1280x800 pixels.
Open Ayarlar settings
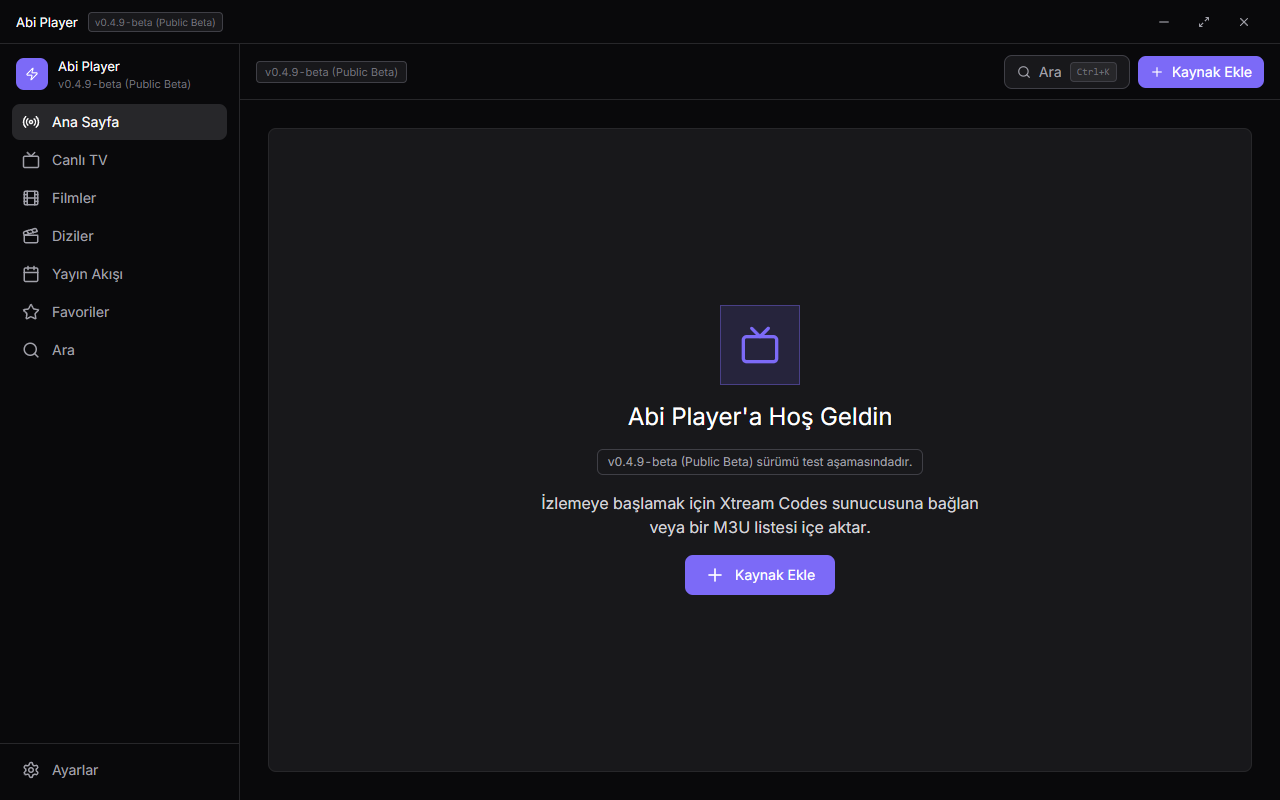[119, 770]
